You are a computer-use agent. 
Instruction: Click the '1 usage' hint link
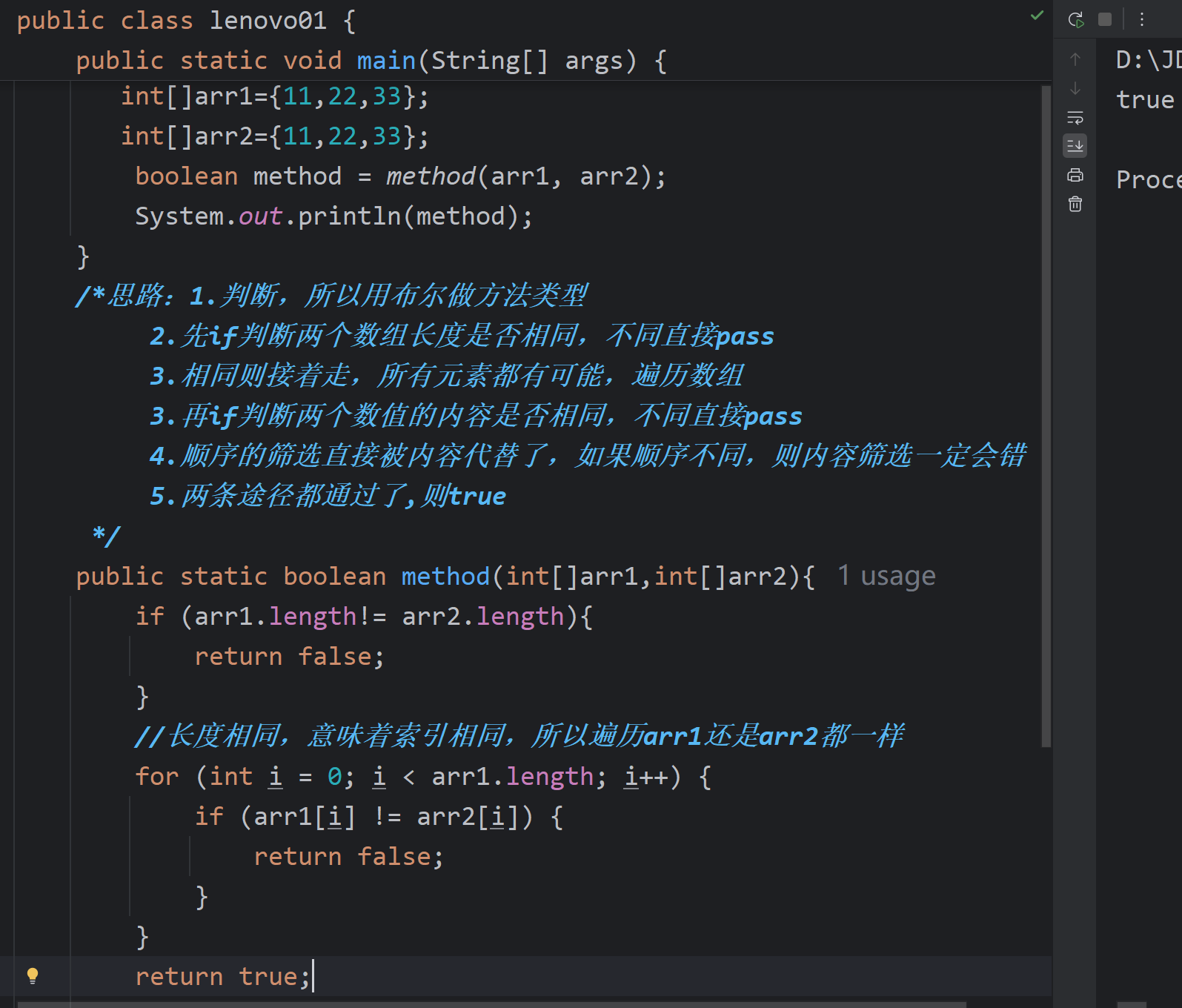point(886,576)
